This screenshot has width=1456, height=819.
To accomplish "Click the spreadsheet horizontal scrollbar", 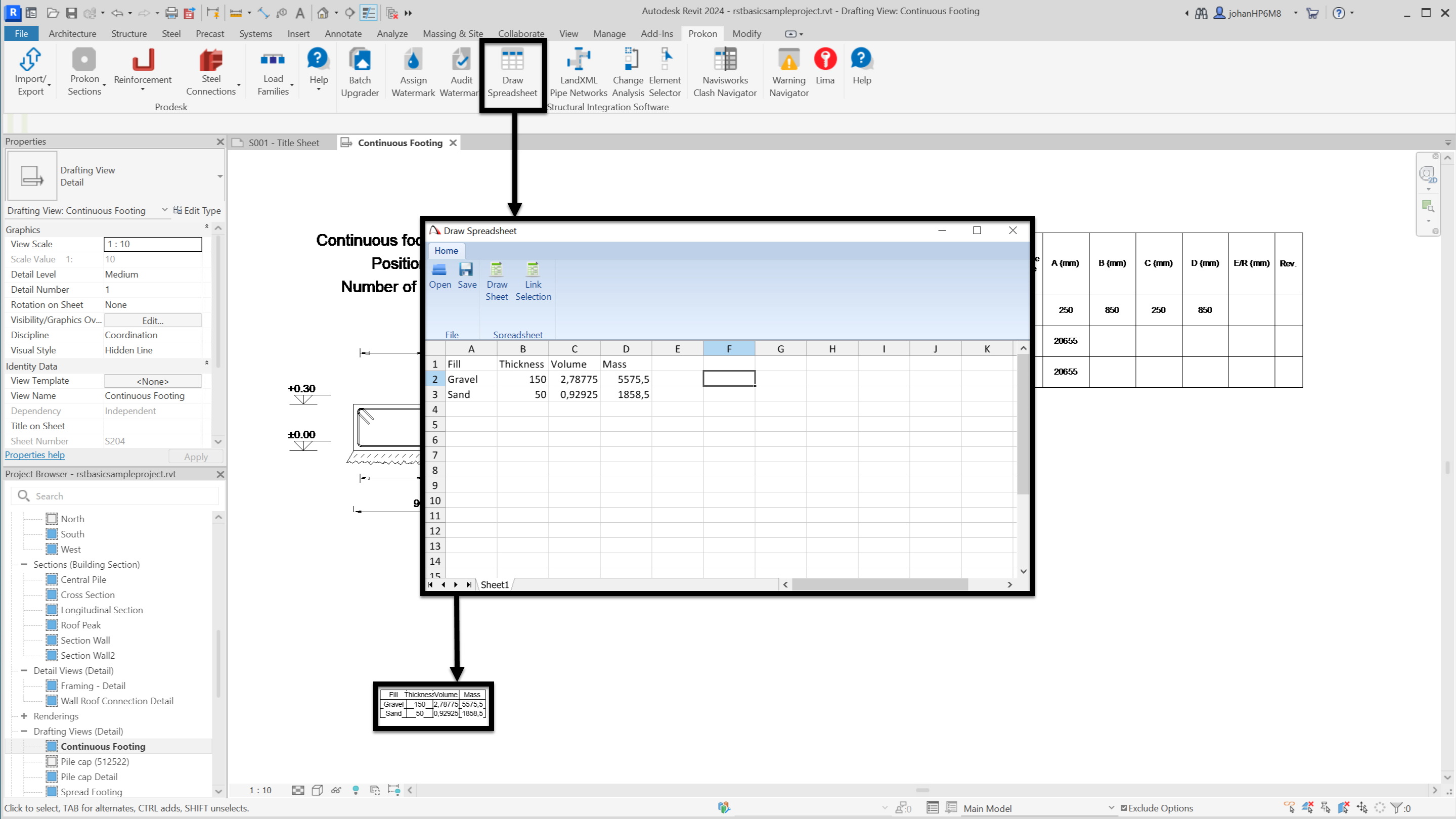I will pos(879,584).
